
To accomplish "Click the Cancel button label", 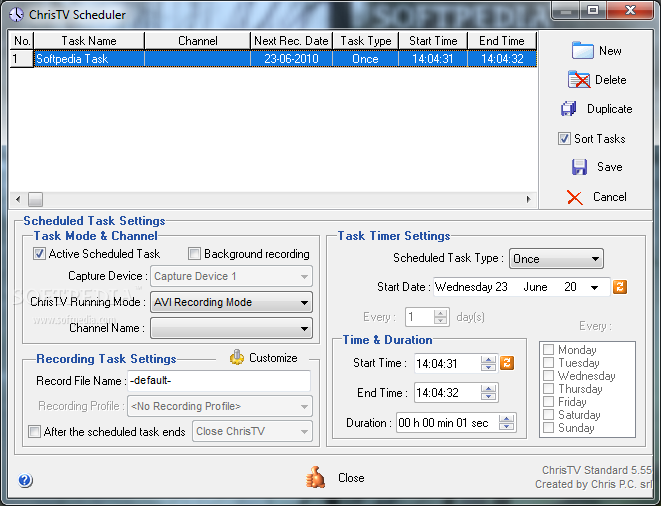I will (610, 197).
